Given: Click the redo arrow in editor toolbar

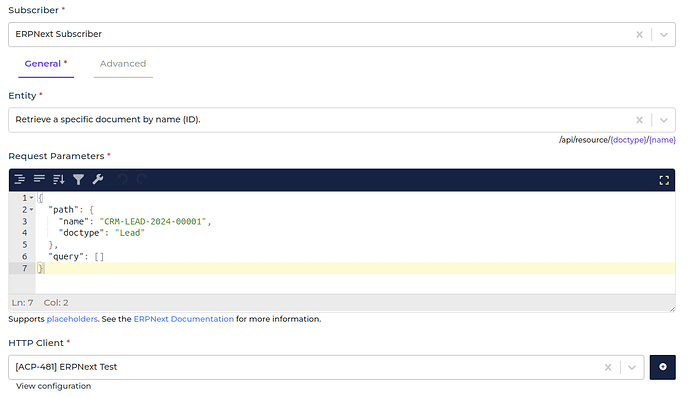Looking at the screenshot, I should pyautogui.click(x=142, y=179).
